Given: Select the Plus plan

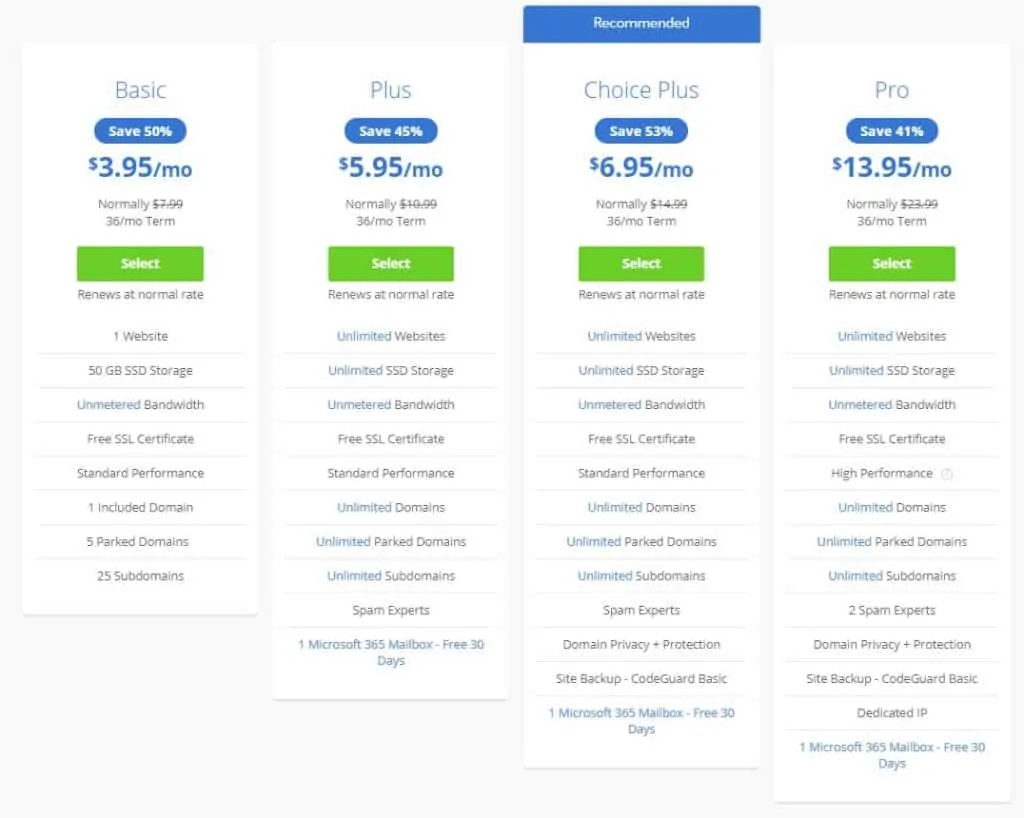Looking at the screenshot, I should point(390,263).
